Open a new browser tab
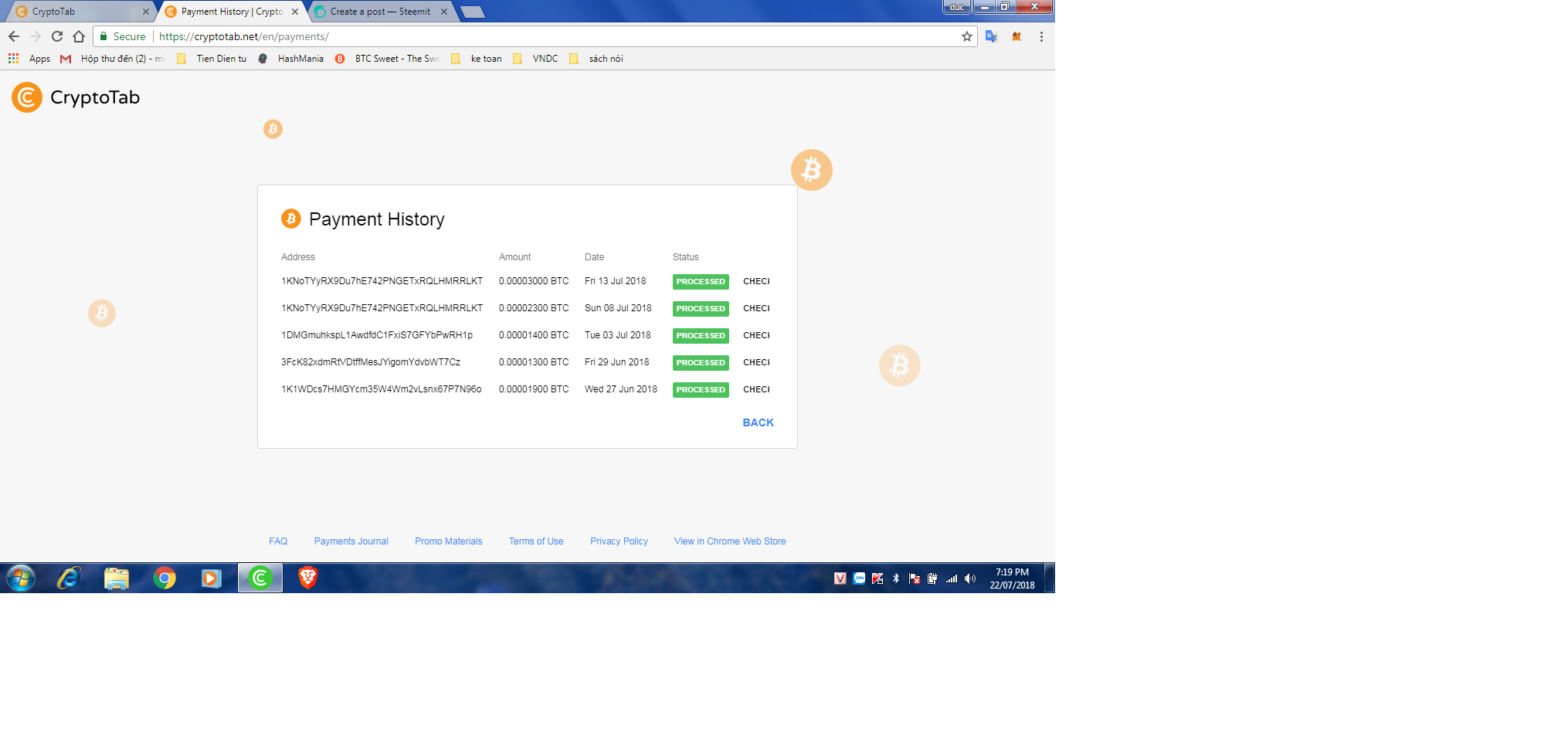 click(x=472, y=12)
